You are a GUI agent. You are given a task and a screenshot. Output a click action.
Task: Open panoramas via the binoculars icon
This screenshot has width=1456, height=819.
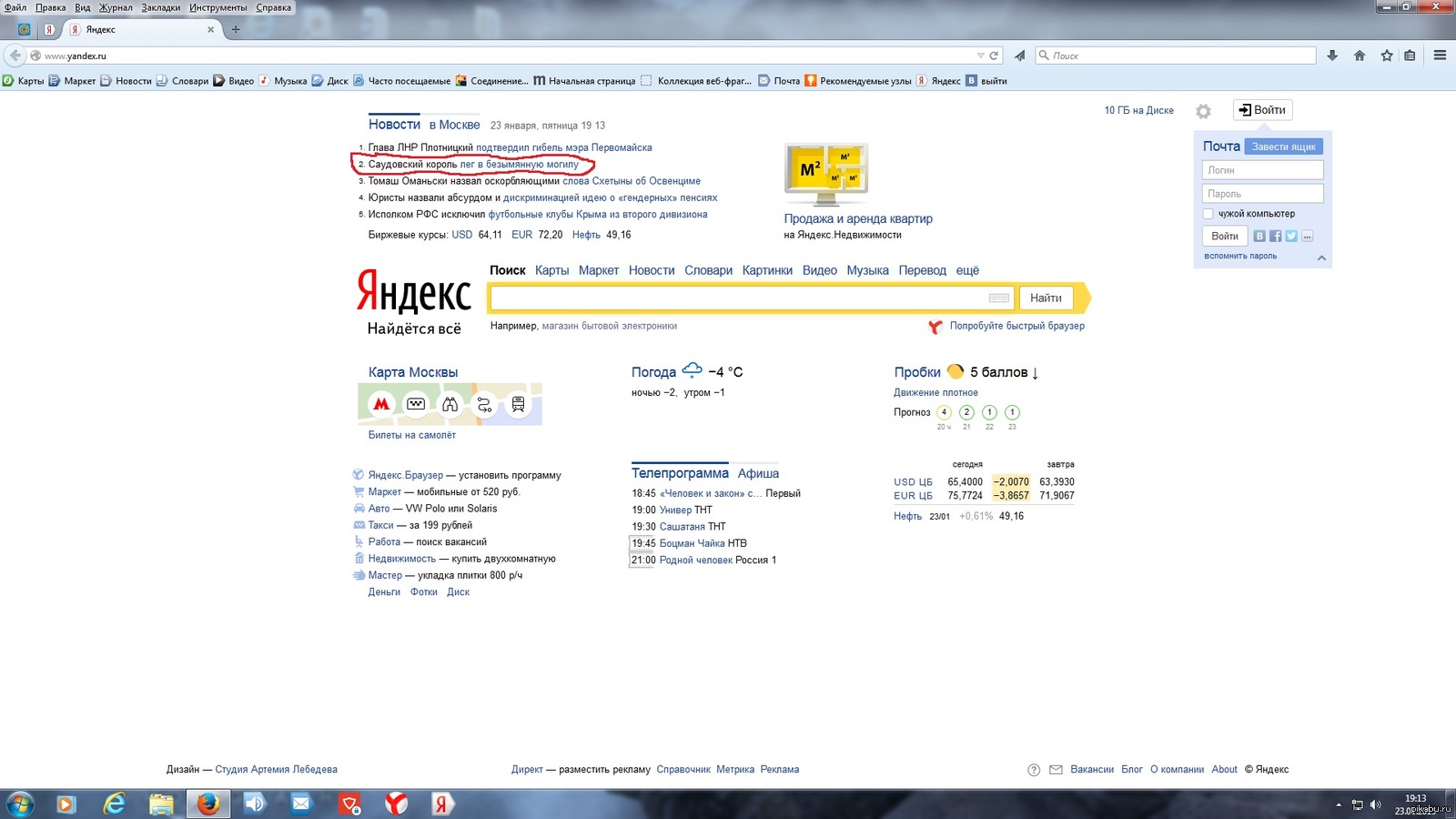click(x=450, y=404)
